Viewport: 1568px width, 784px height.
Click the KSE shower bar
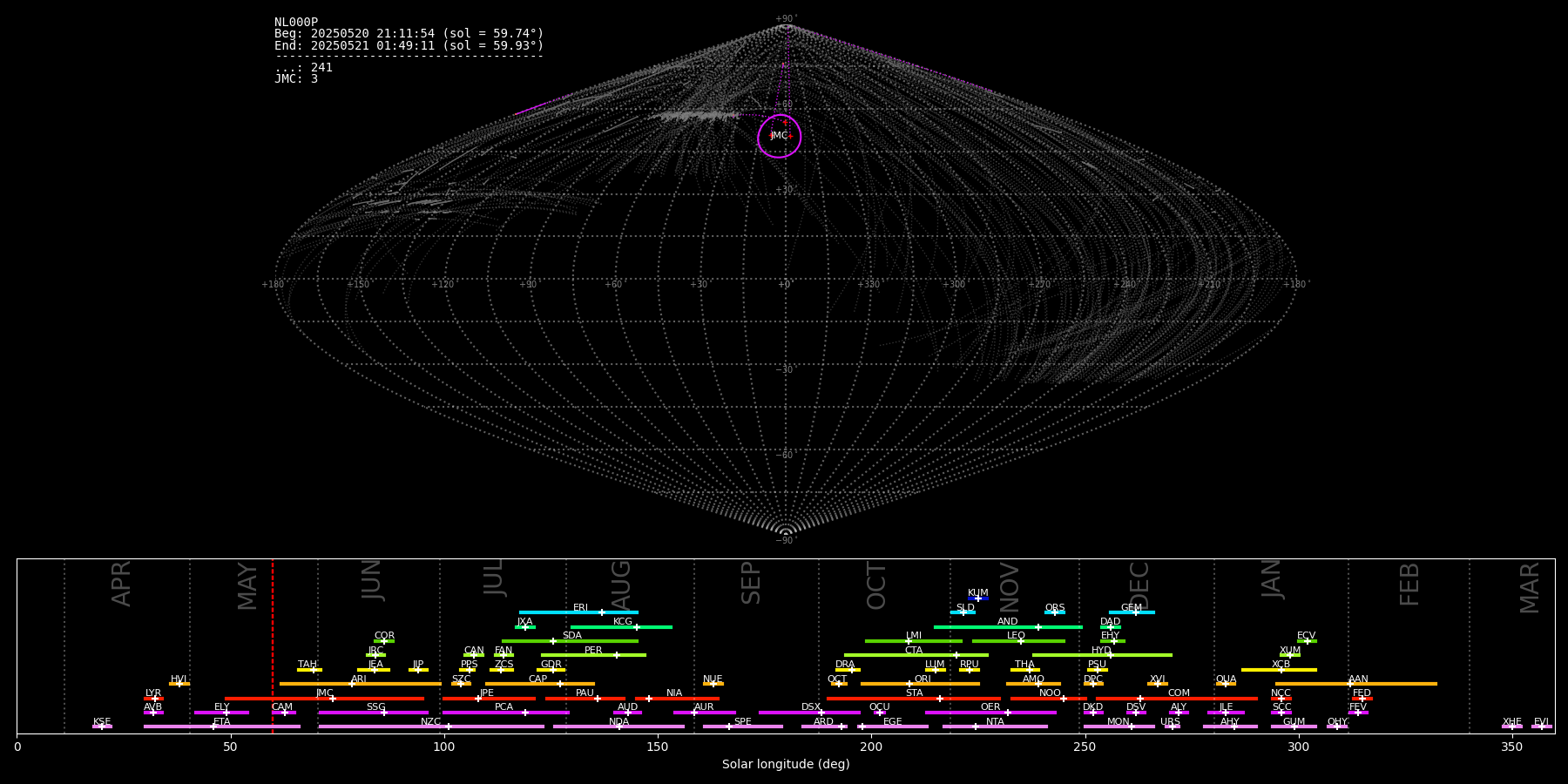[x=102, y=727]
